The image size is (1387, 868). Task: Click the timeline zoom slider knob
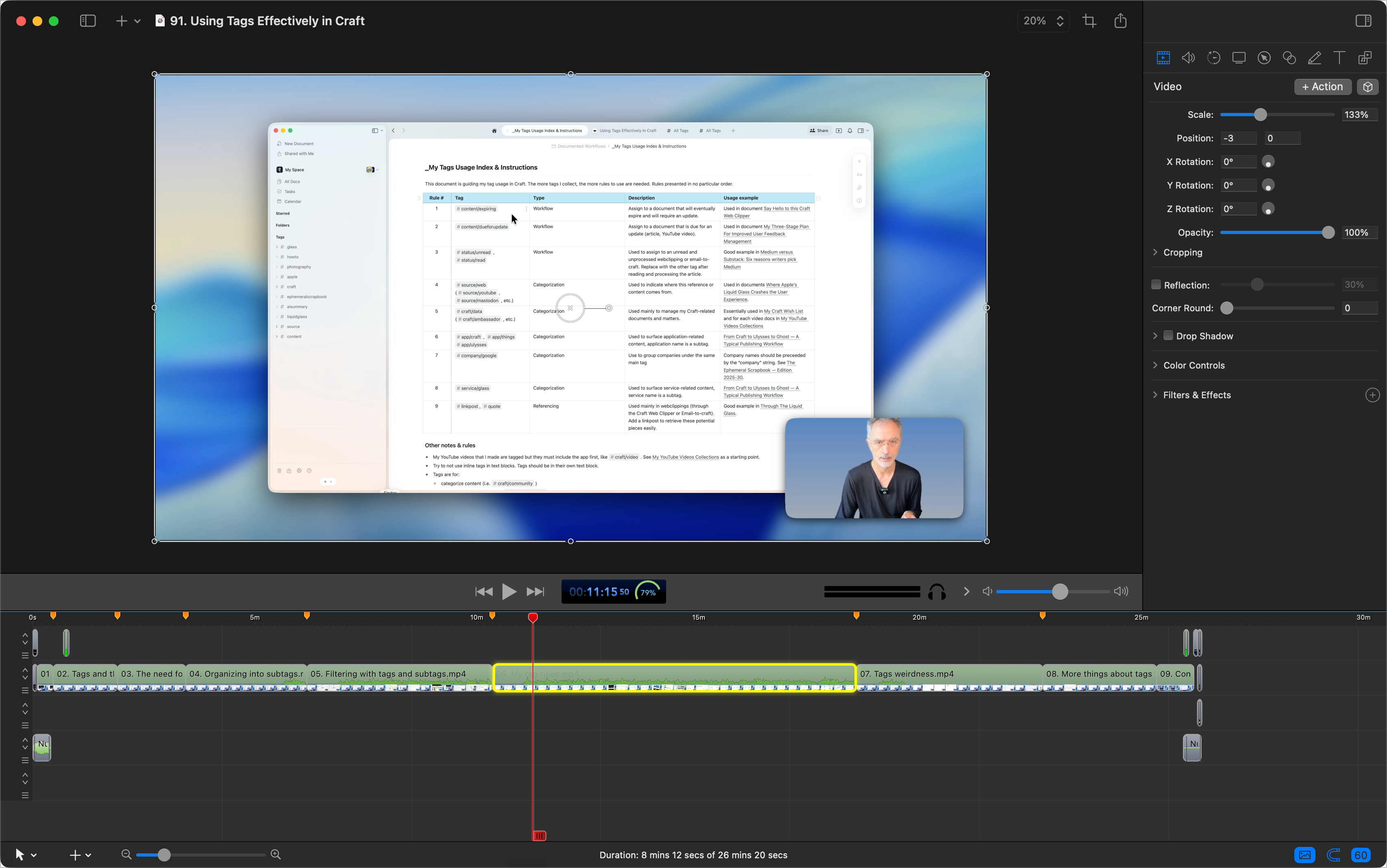coord(163,855)
